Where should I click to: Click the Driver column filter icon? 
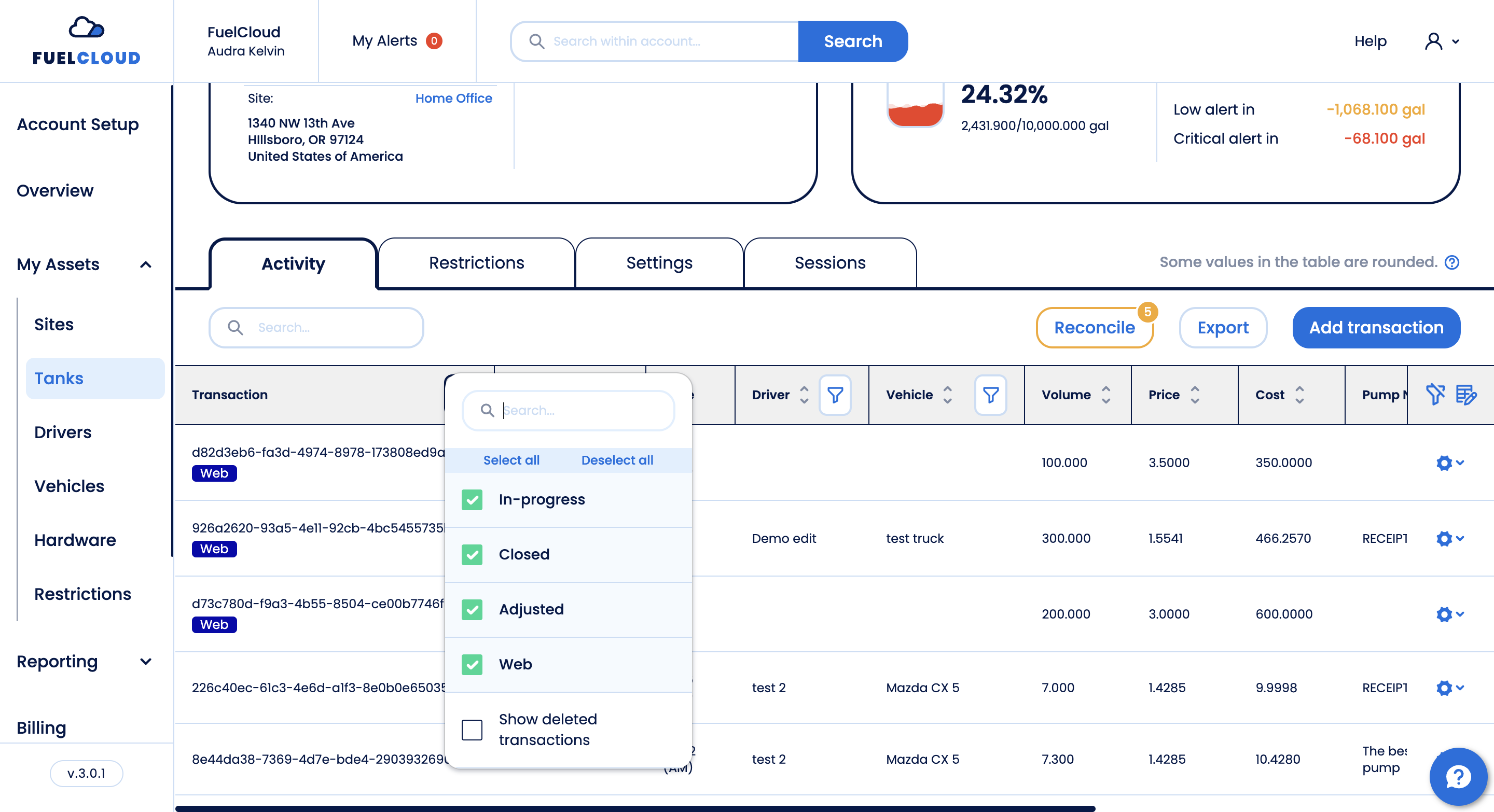click(x=835, y=395)
